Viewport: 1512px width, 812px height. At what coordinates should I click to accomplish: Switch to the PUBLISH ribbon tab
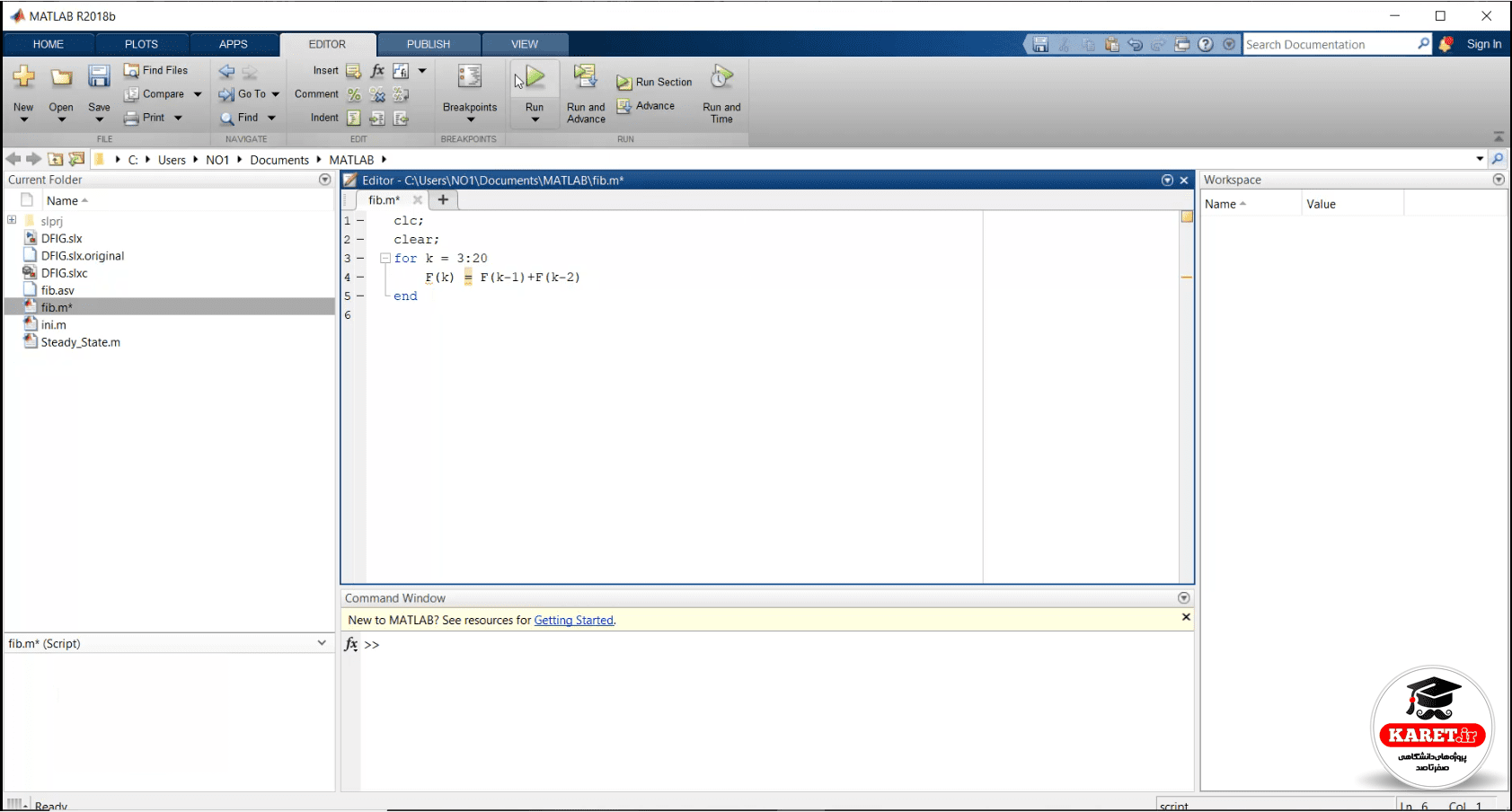(x=429, y=44)
